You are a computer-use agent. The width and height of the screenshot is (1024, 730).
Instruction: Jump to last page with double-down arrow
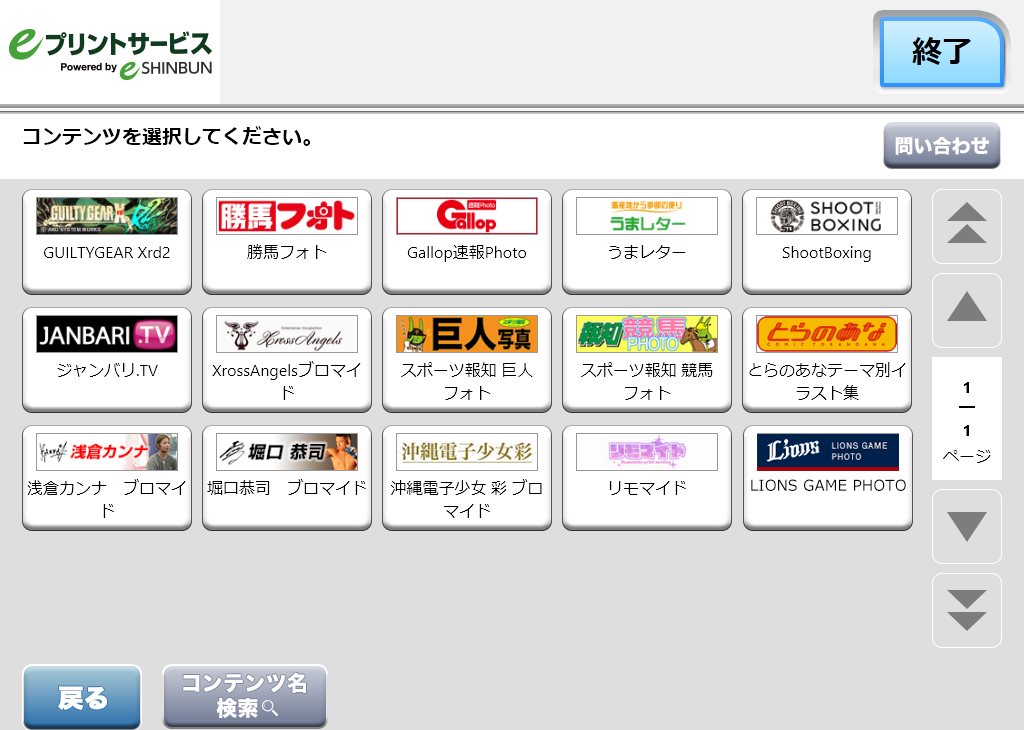[x=967, y=611]
